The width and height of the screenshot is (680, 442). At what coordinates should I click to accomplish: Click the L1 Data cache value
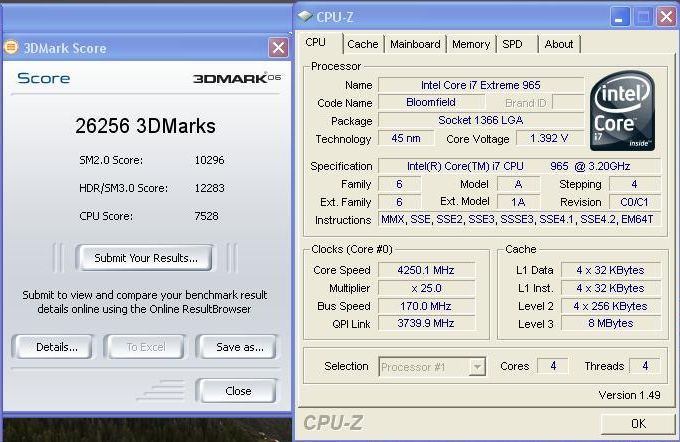tap(611, 270)
